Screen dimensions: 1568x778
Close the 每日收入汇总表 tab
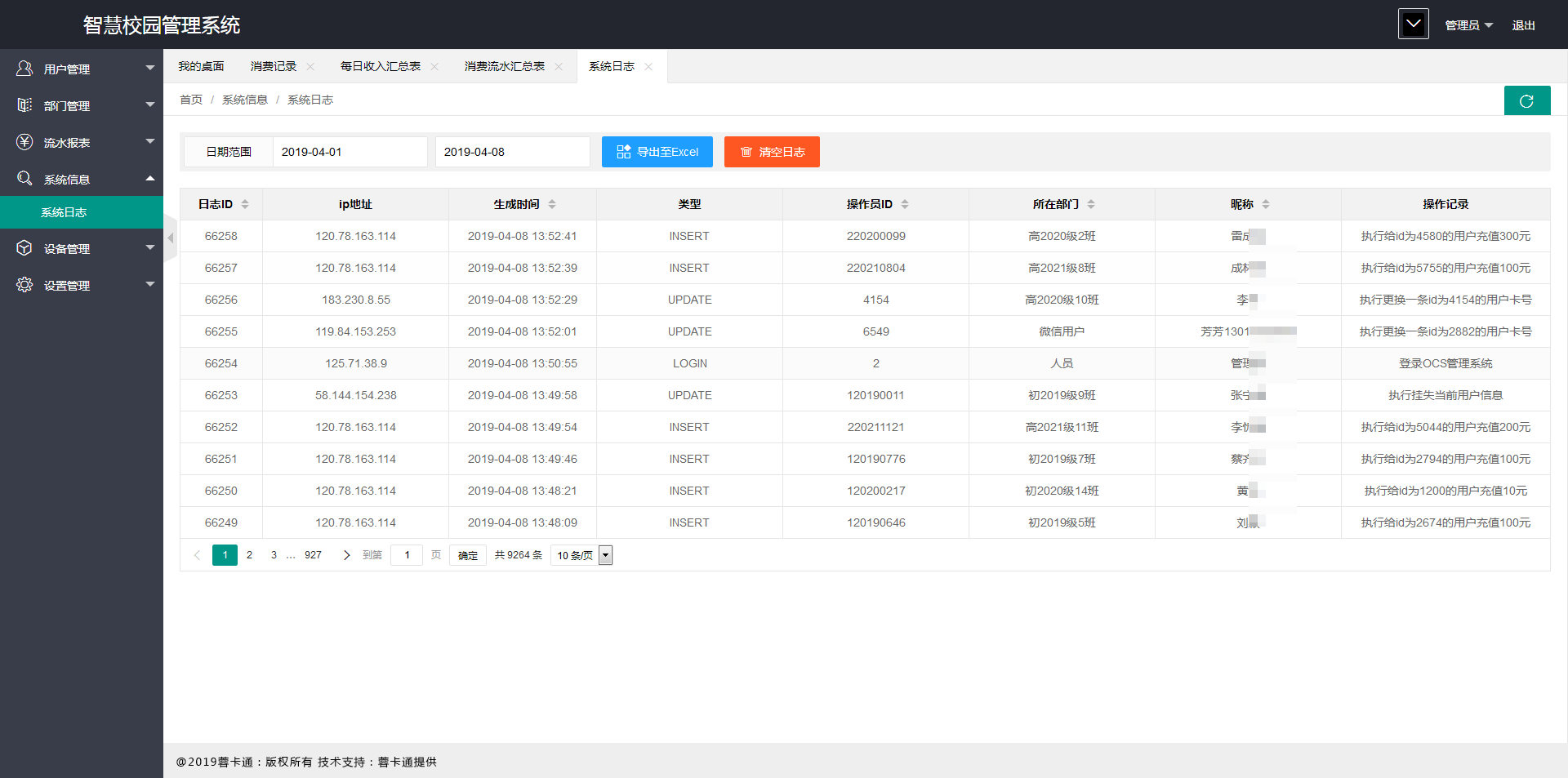coord(434,67)
